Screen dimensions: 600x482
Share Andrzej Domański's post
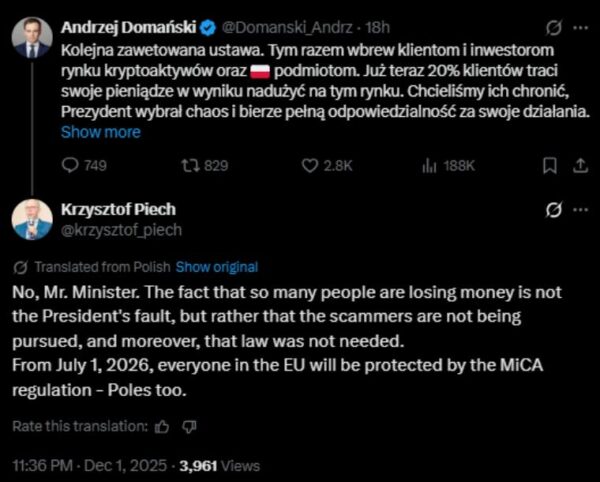(x=578, y=165)
